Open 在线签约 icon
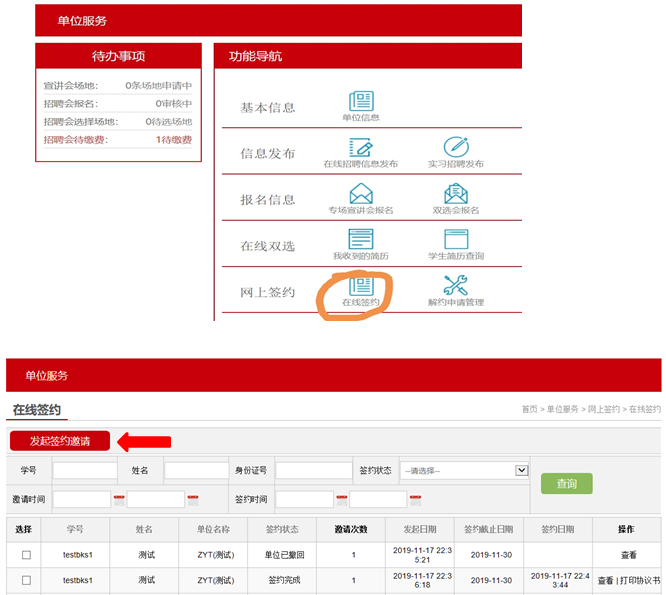This screenshot has height=595, width=666. pyautogui.click(x=361, y=286)
